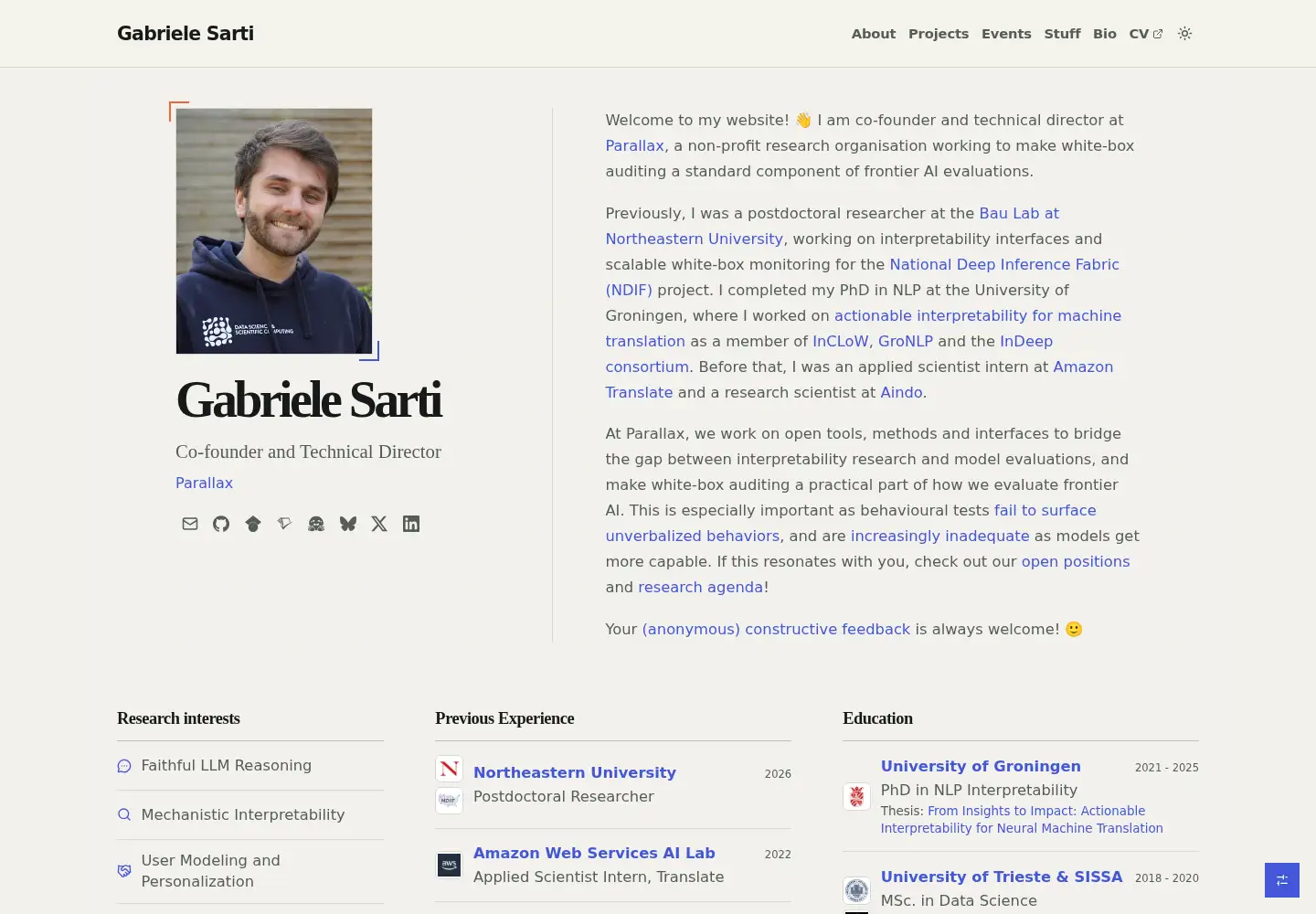Open the open positions link
The height and width of the screenshot is (914, 1316).
pos(1076,561)
